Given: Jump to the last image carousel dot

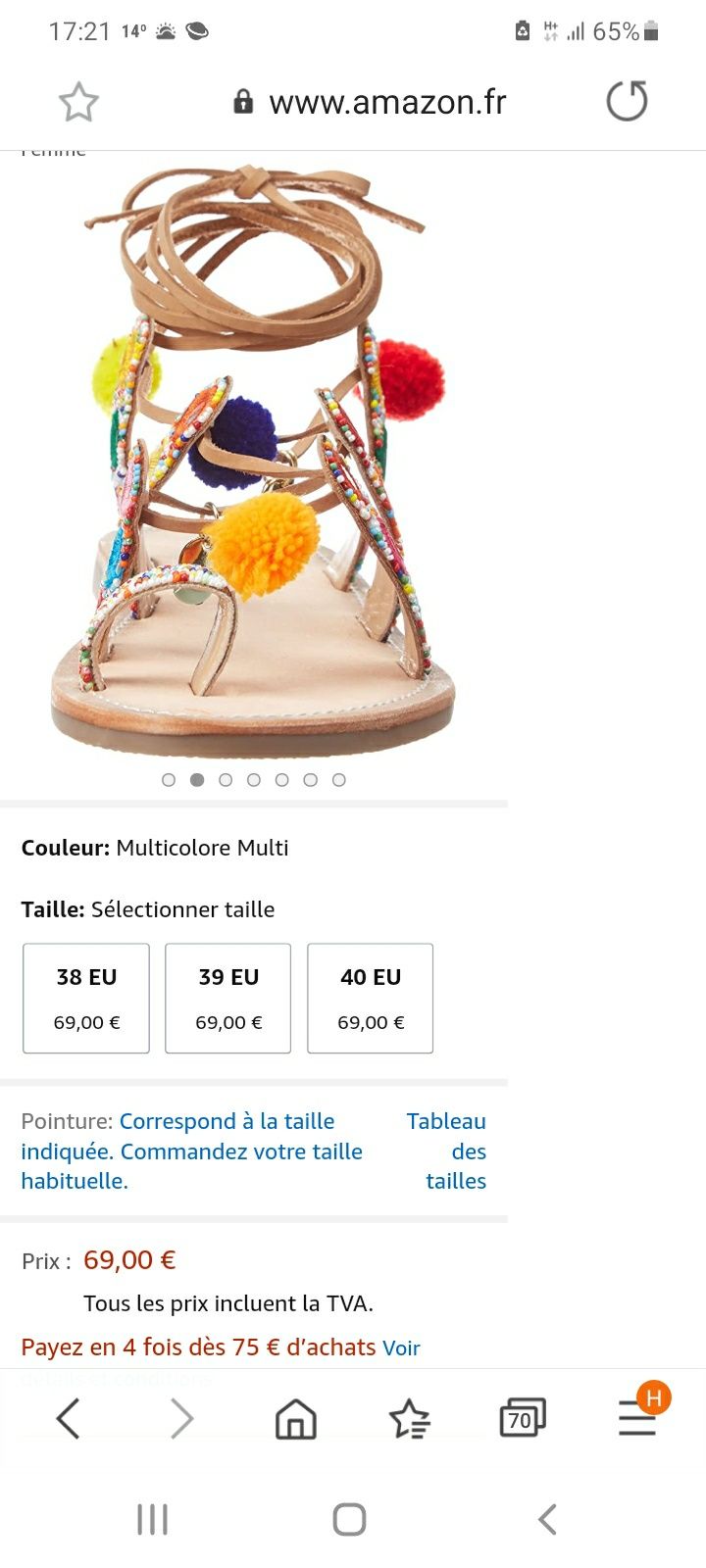Looking at the screenshot, I should [x=339, y=780].
